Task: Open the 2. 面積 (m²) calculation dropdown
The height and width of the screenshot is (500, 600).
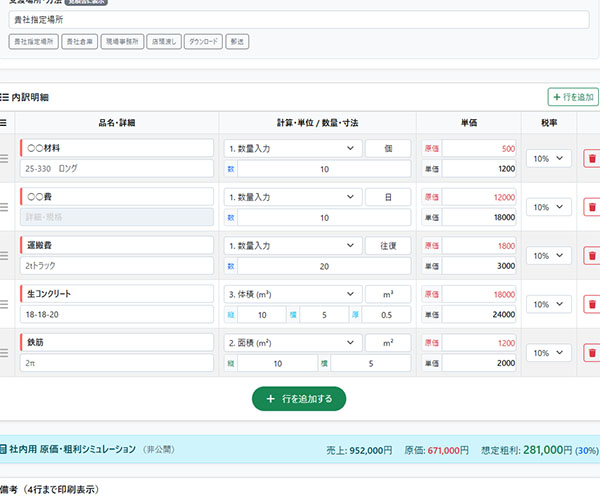Action: coord(293,343)
